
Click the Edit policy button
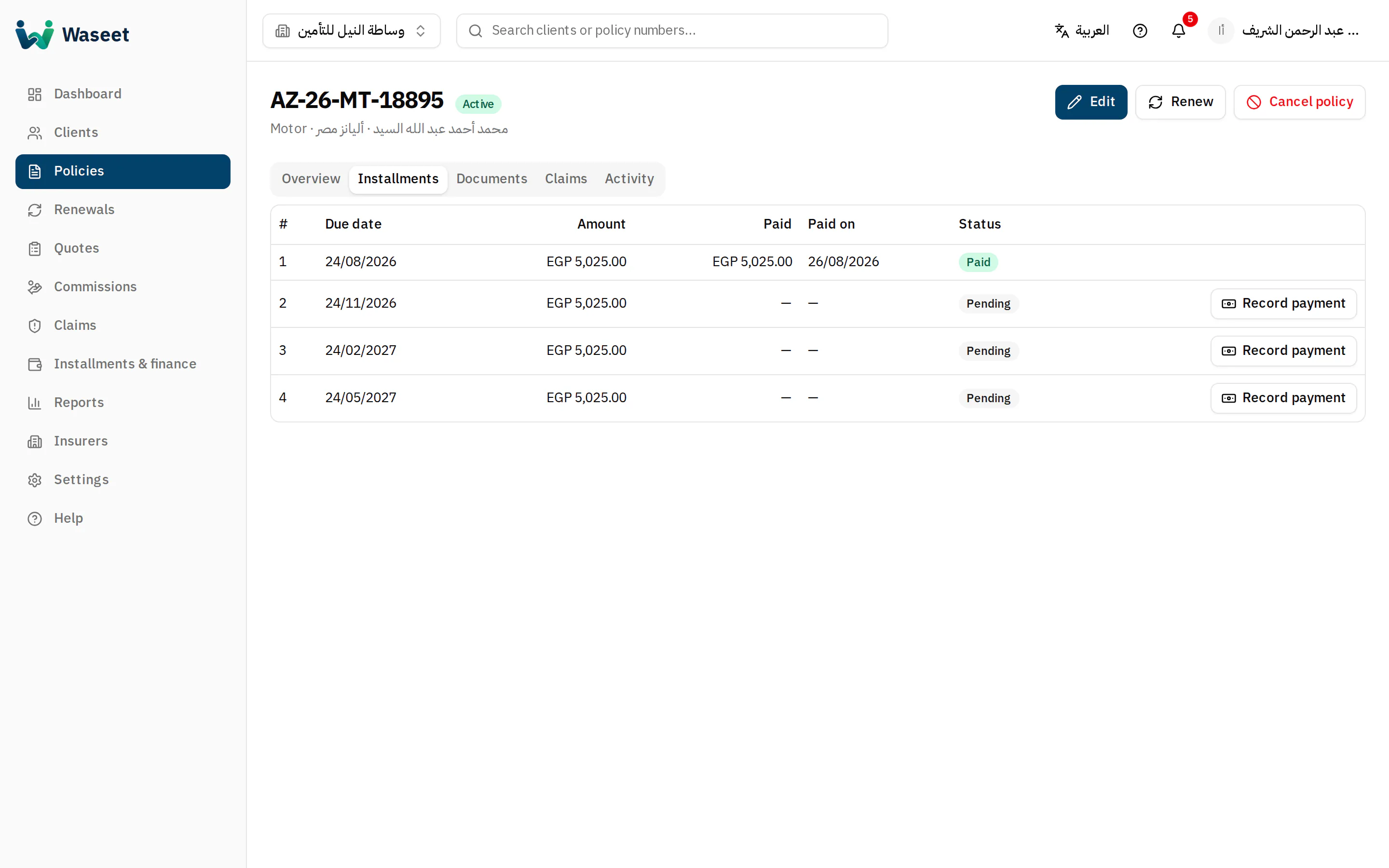point(1090,102)
